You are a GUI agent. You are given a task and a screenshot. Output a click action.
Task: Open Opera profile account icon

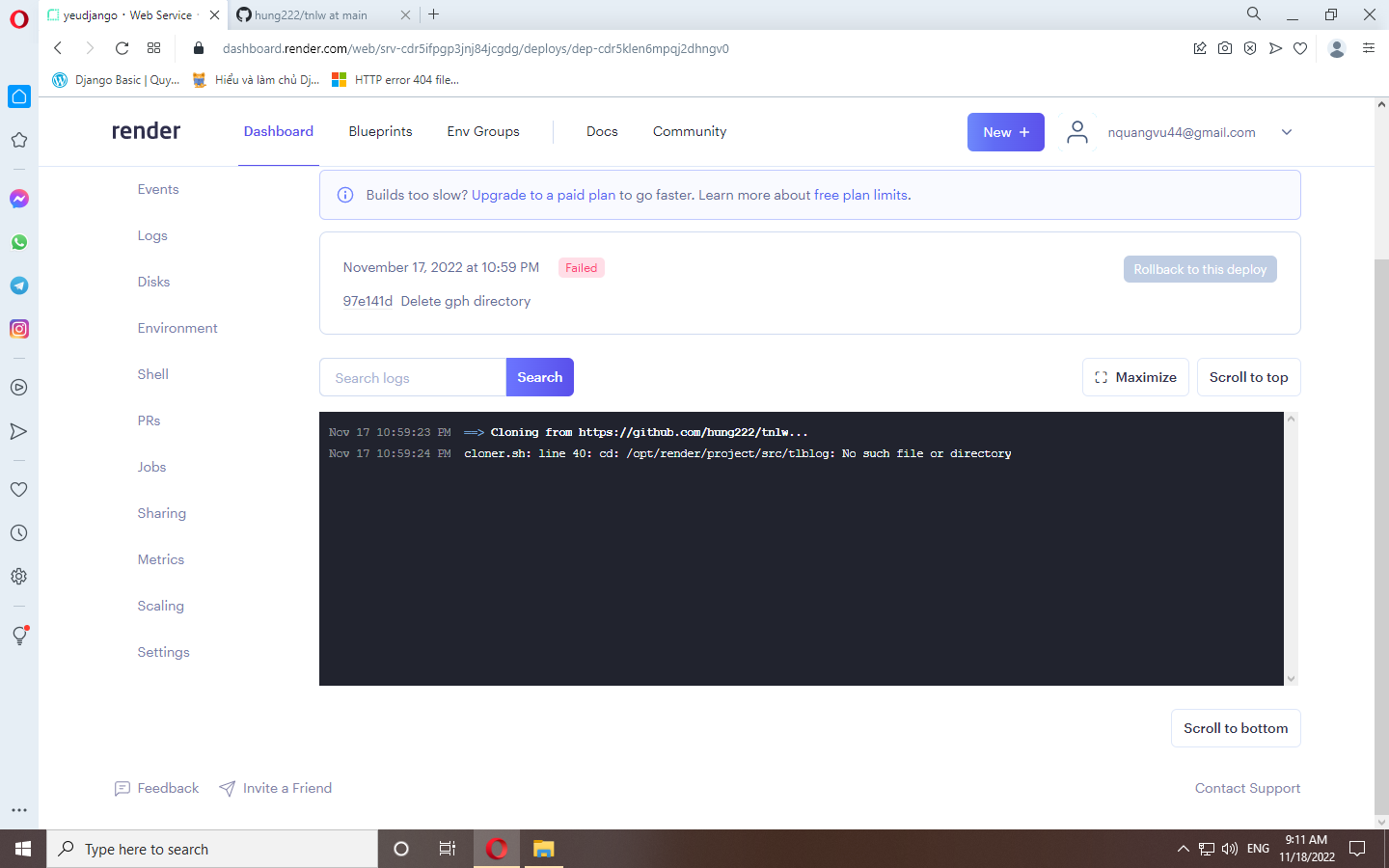pyautogui.click(x=1337, y=48)
